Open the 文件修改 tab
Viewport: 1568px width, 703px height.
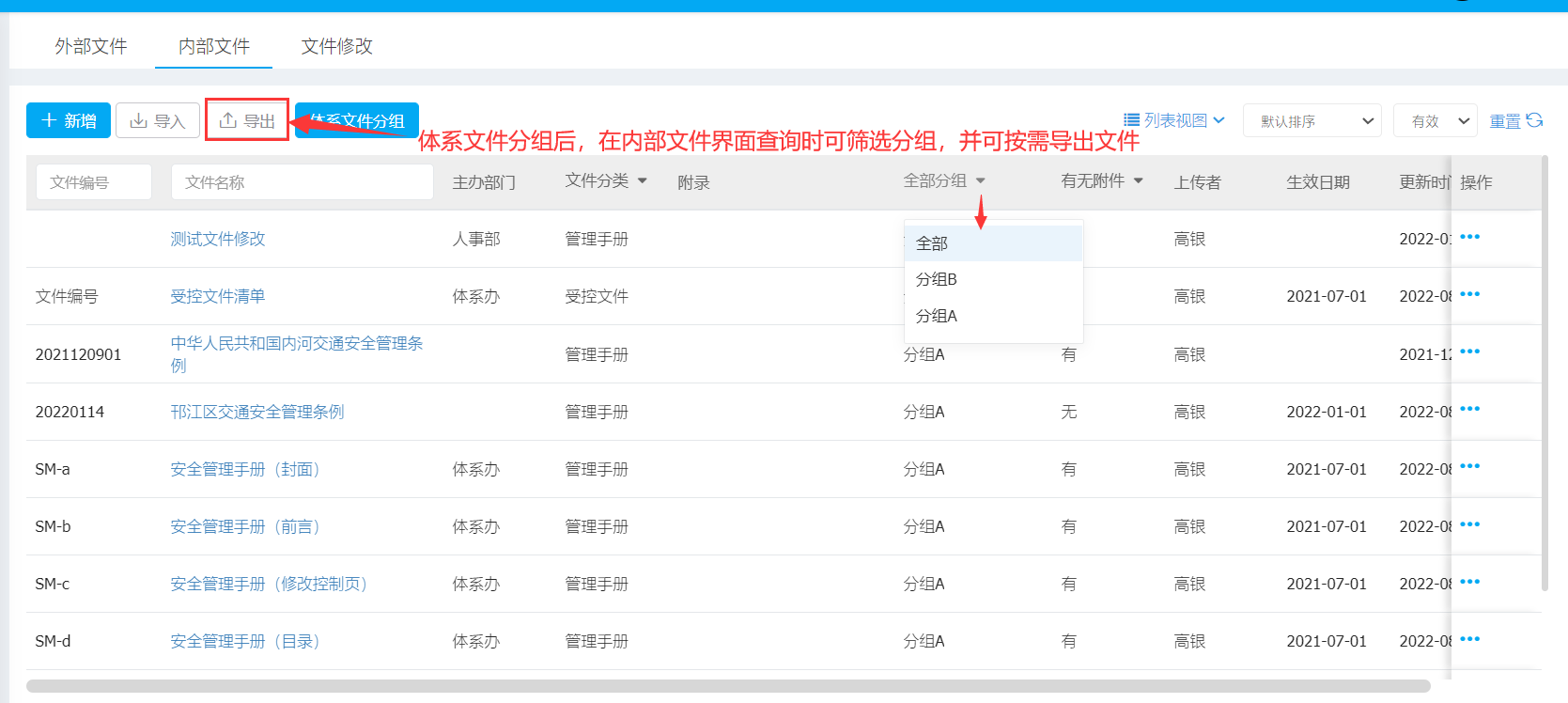(x=337, y=46)
